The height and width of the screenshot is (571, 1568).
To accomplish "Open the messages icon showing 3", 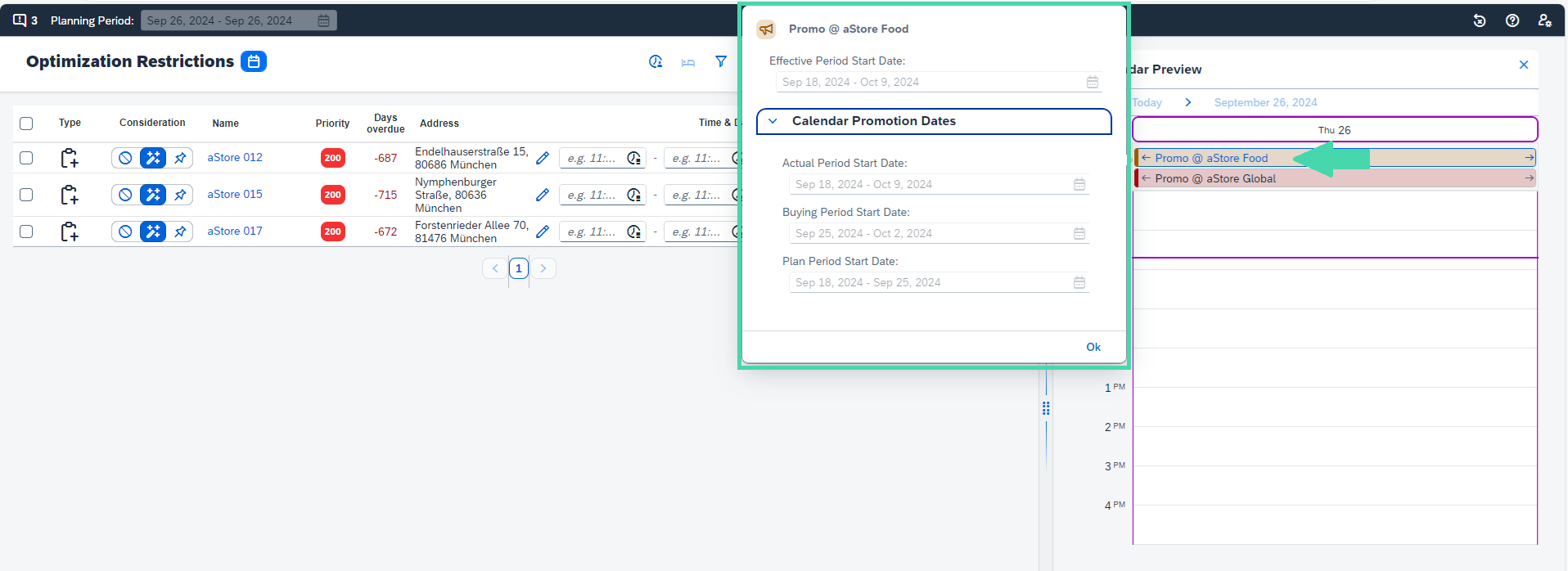I will 25,20.
